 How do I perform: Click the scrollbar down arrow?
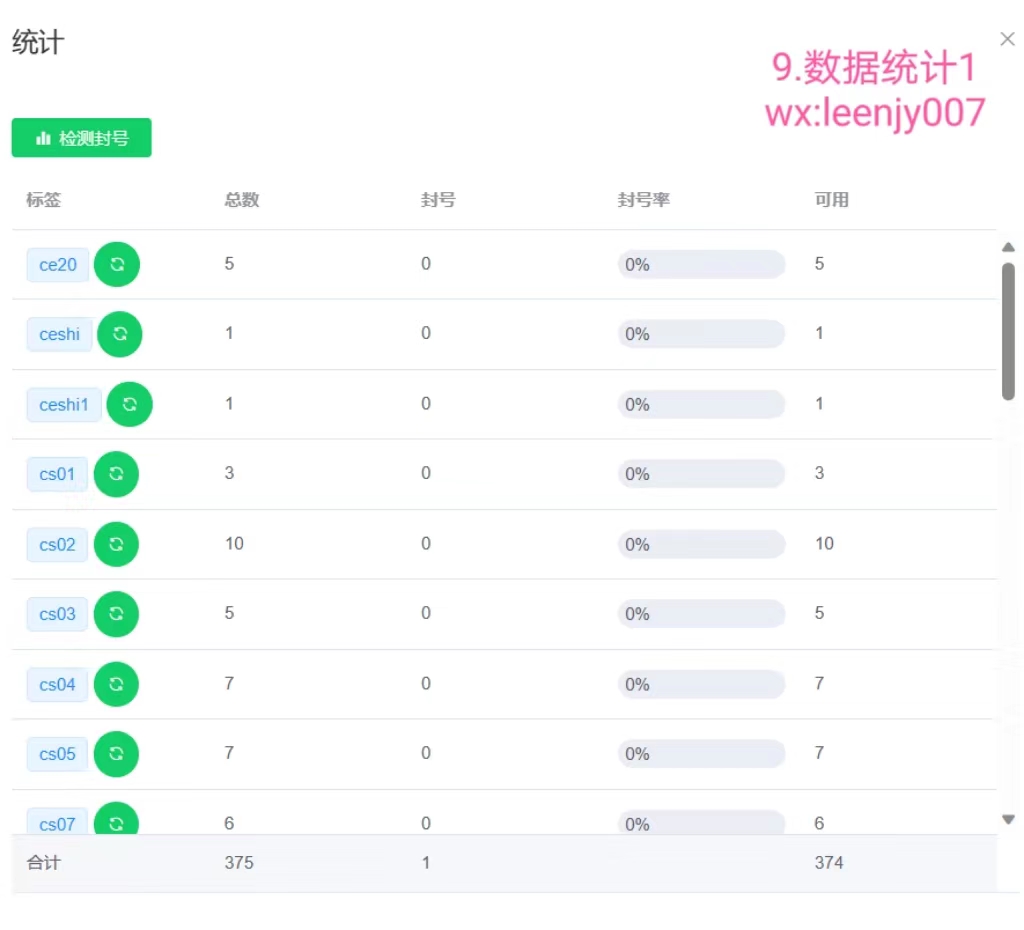(x=1008, y=818)
